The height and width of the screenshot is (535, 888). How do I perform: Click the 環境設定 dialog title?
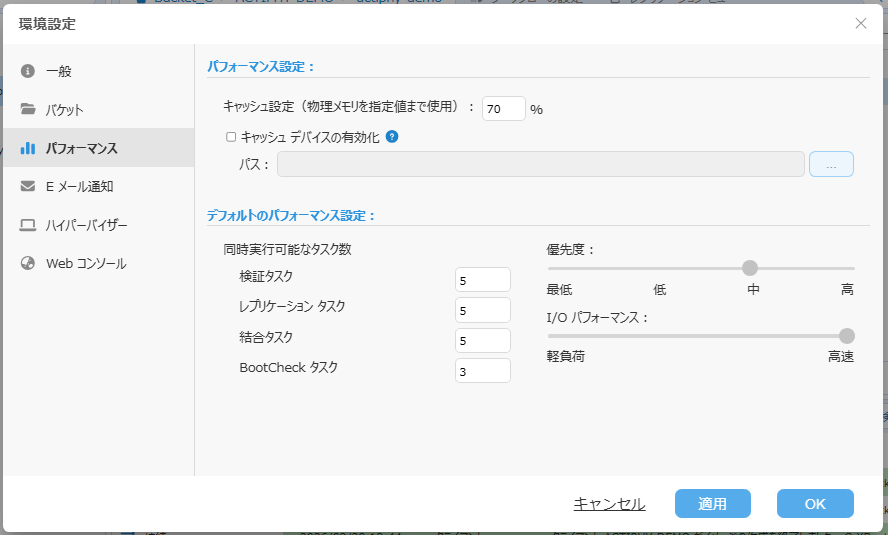pos(47,24)
